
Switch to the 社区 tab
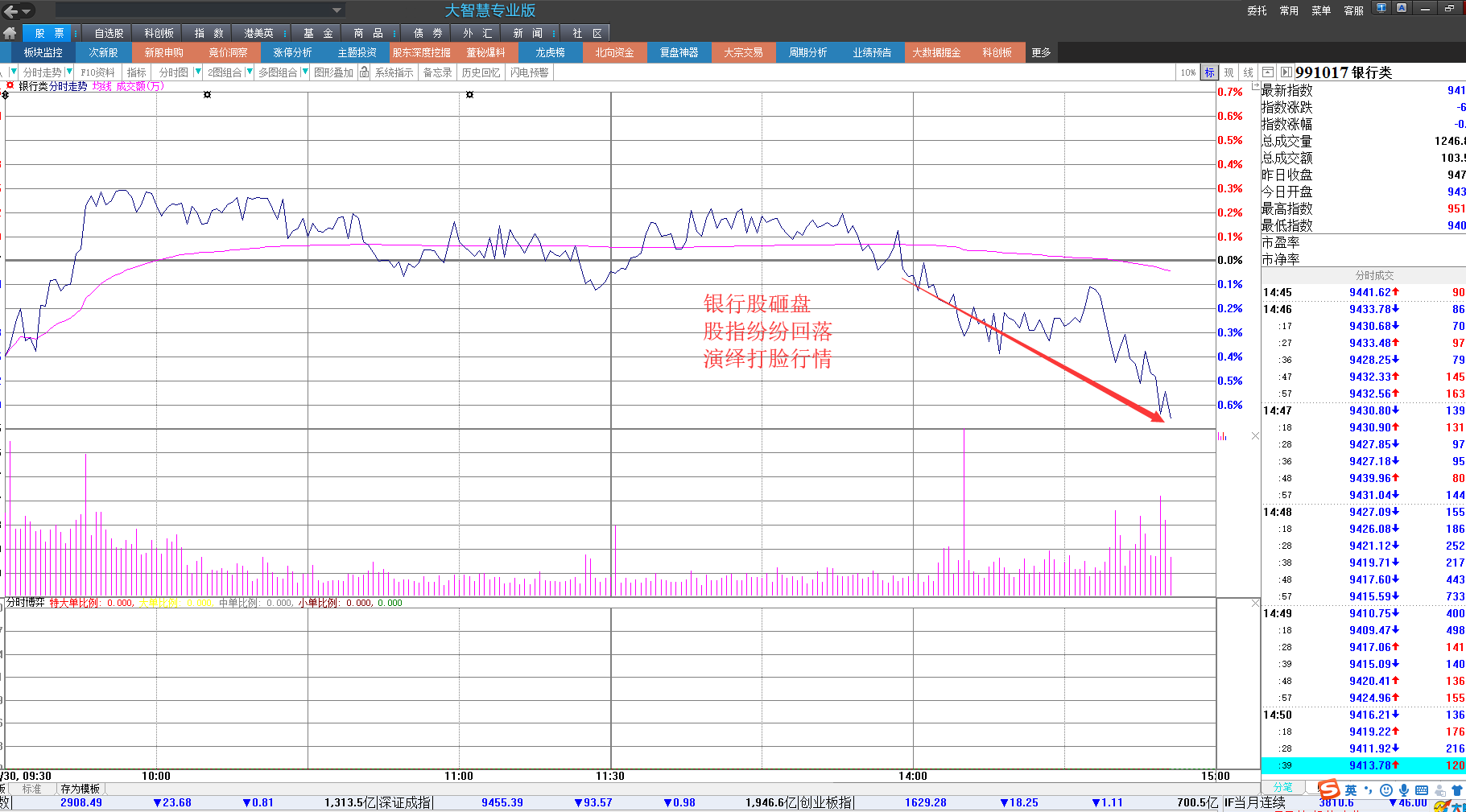587,33
